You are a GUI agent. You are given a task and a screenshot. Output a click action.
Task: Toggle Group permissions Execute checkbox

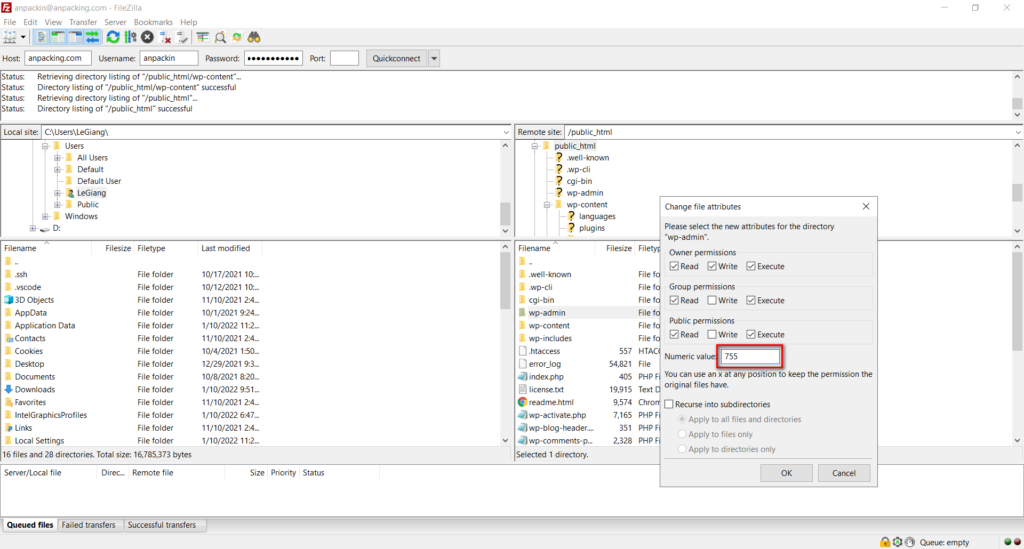tap(751, 300)
